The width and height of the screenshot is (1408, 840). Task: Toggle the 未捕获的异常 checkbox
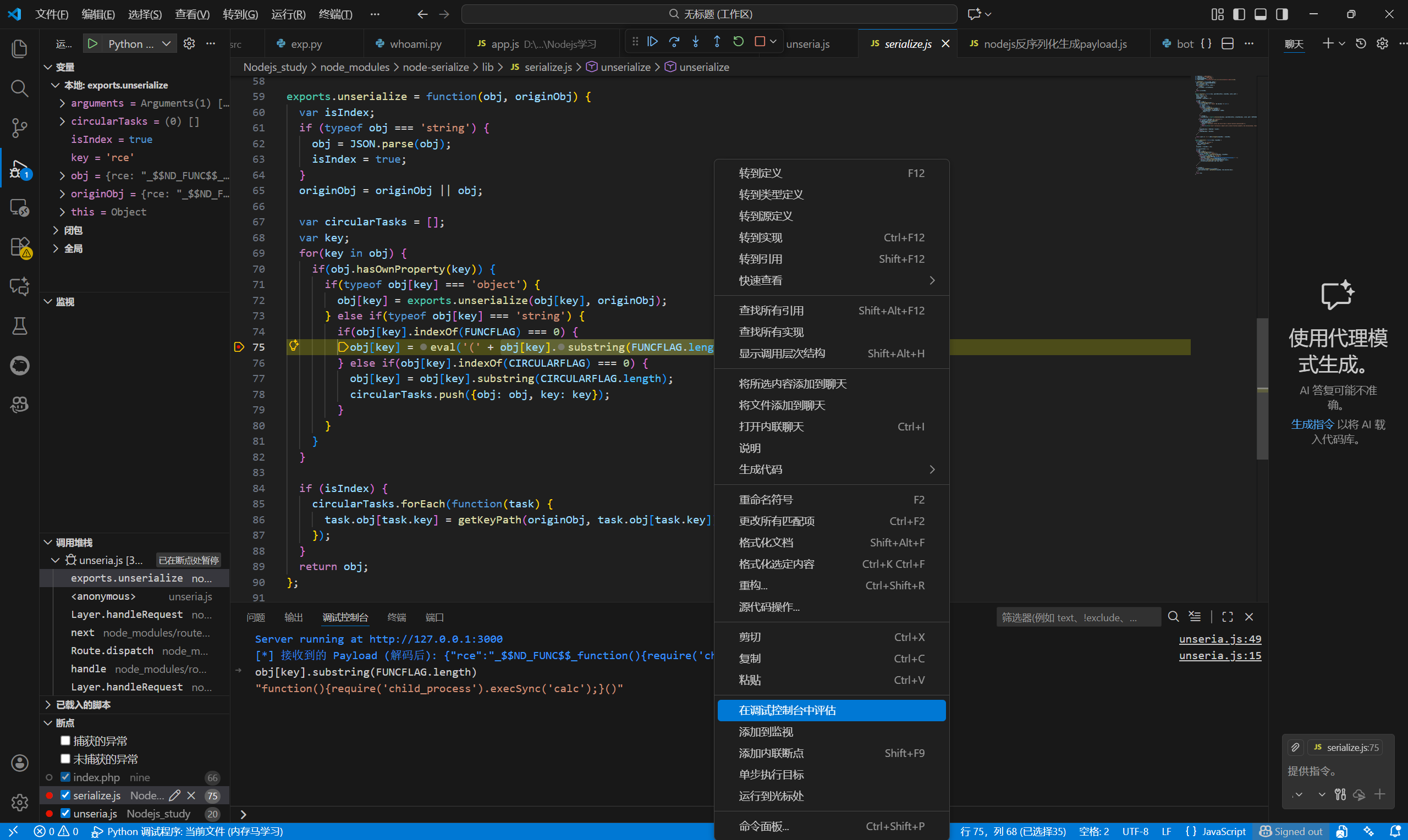65,759
